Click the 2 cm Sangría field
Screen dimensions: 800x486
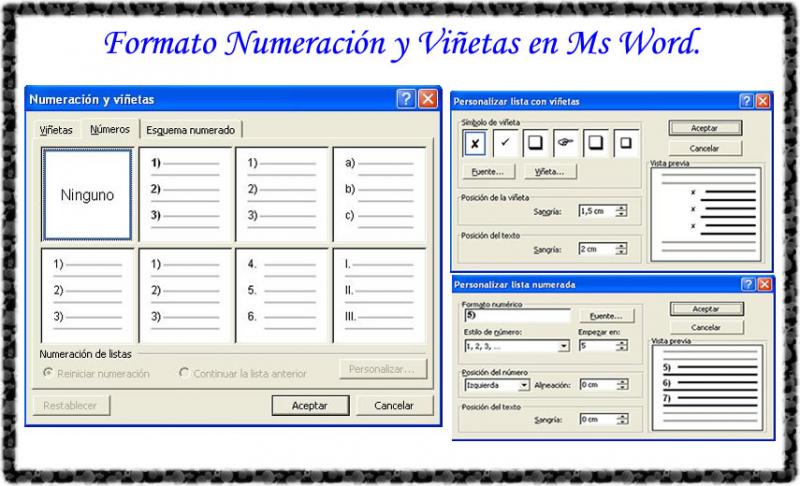pos(597,249)
